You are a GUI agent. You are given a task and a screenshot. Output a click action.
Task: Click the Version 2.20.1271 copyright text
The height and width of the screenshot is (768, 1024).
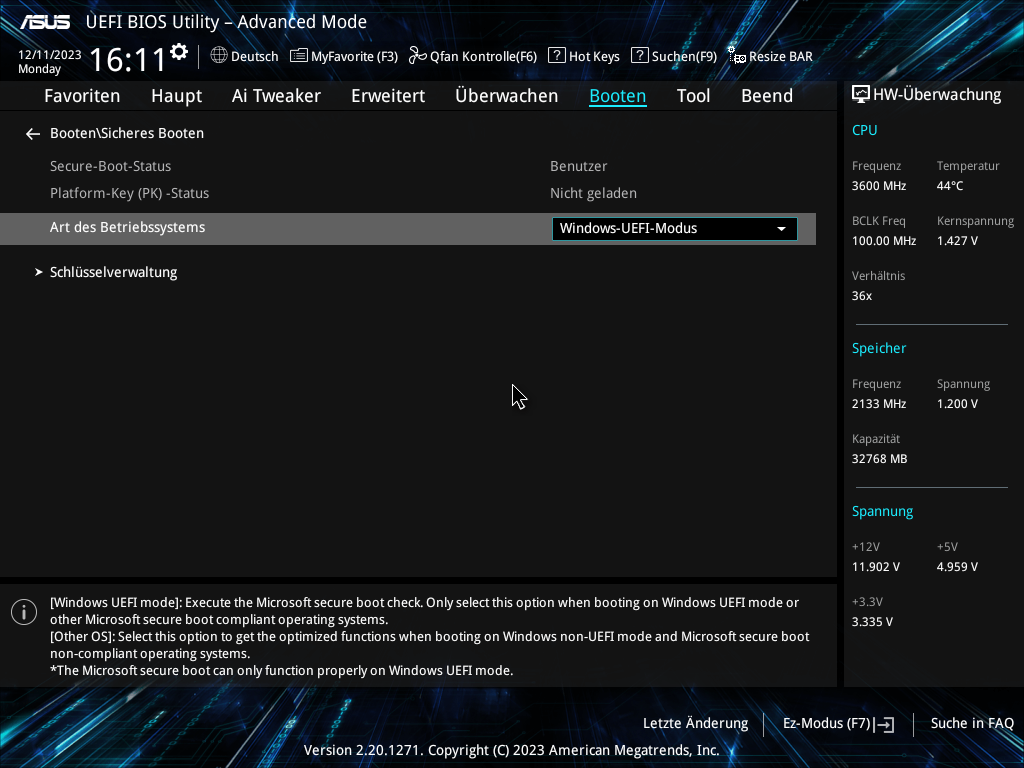[511, 750]
